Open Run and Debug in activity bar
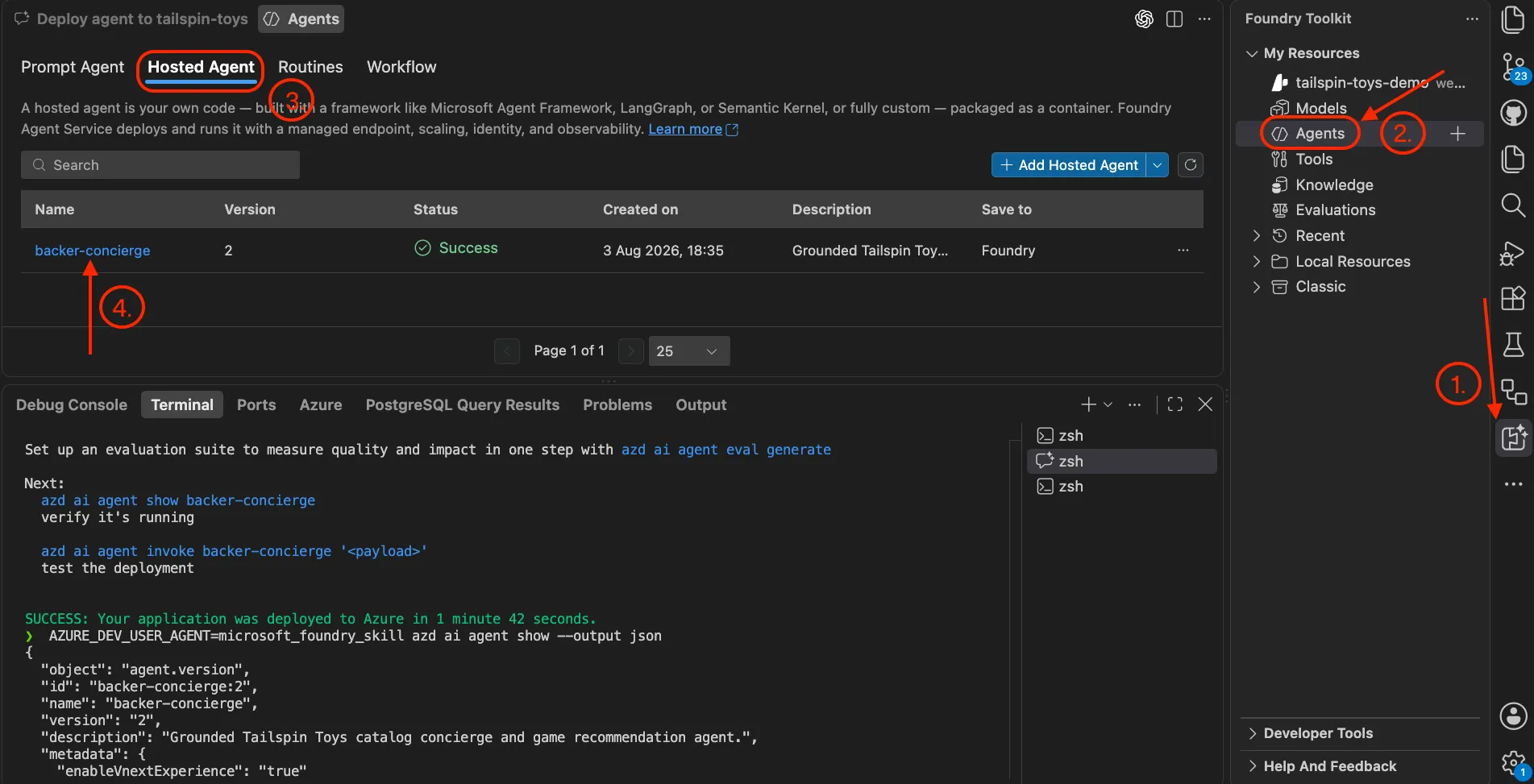 click(x=1512, y=252)
